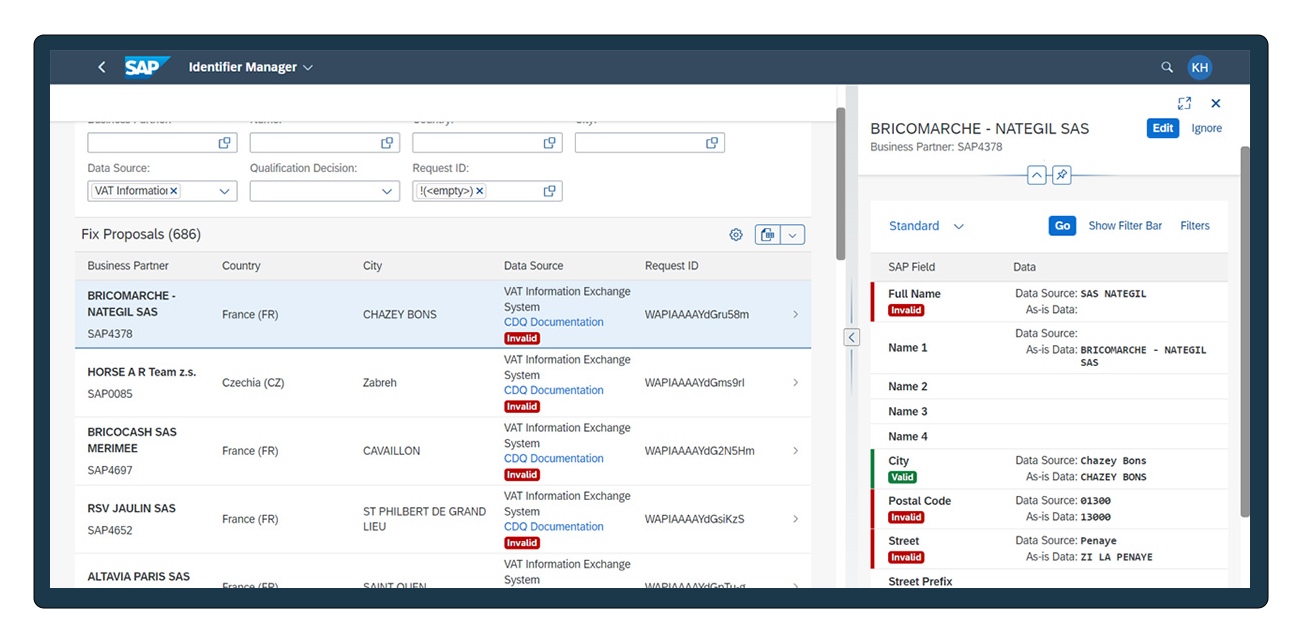Remove the !(<empty>) Request ID token
This screenshot has height=638, width=1300.
tap(479, 191)
